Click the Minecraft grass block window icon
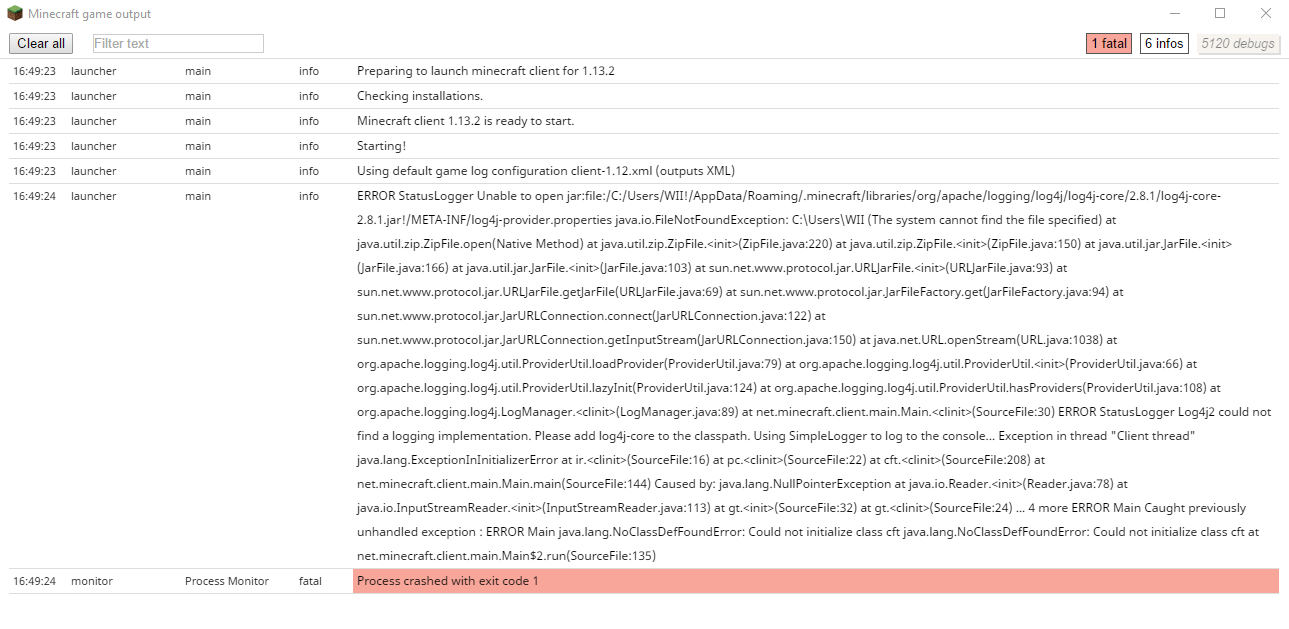The image size is (1289, 629). (15, 14)
